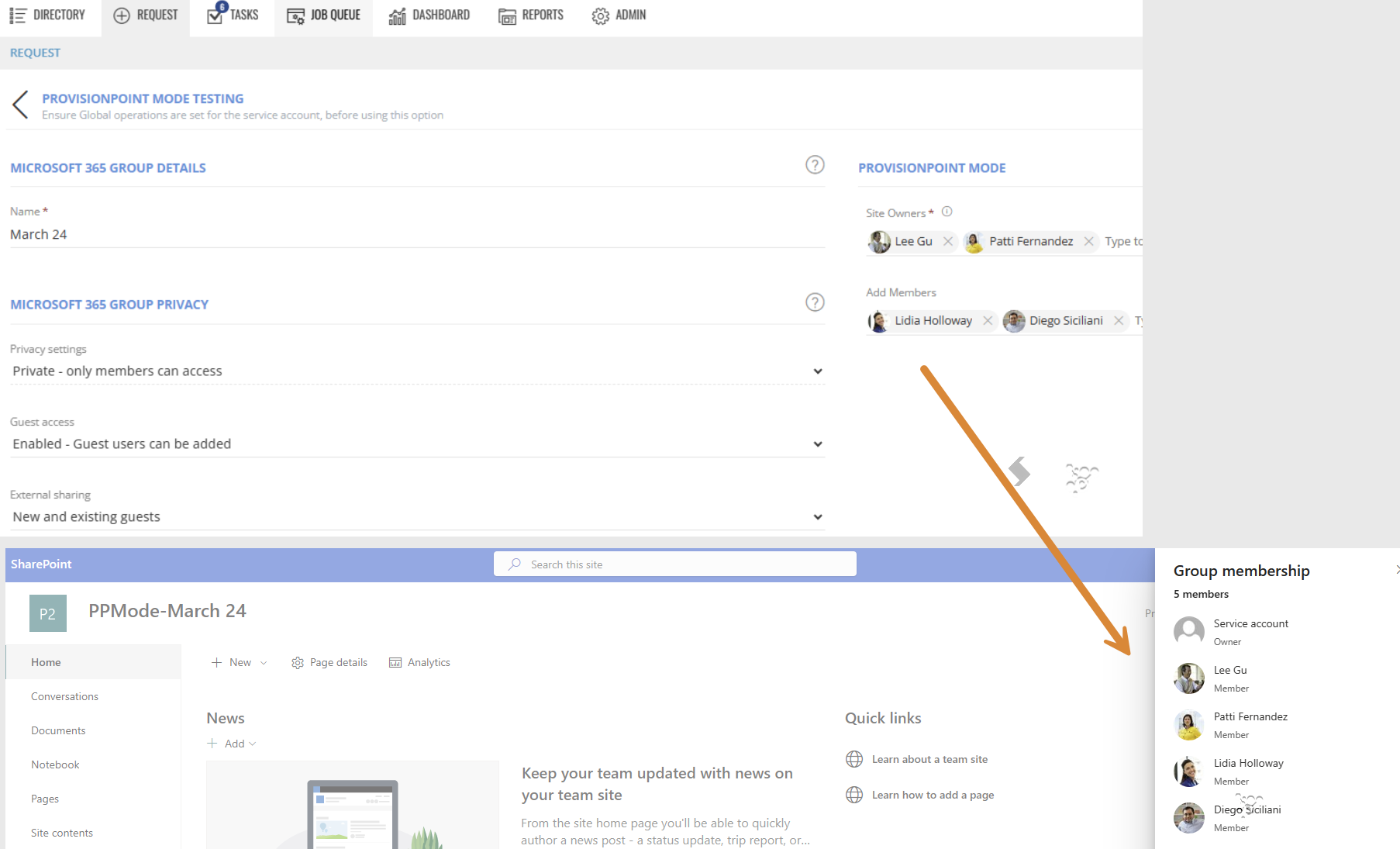
Task: Click the group Name input field
Action: (417, 234)
